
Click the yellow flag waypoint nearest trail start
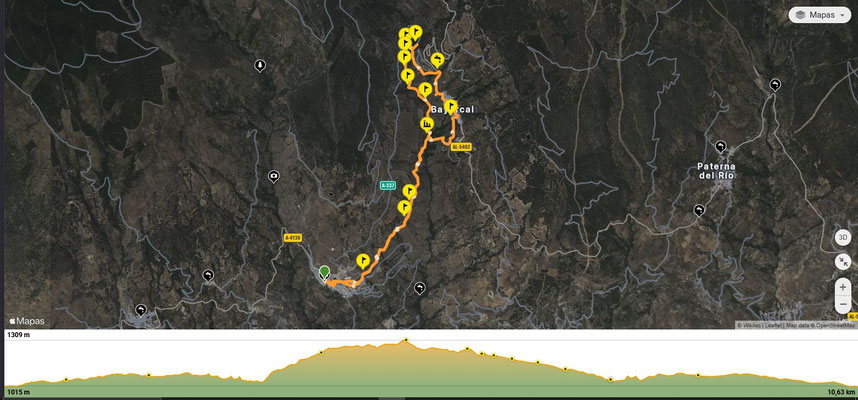(x=363, y=260)
